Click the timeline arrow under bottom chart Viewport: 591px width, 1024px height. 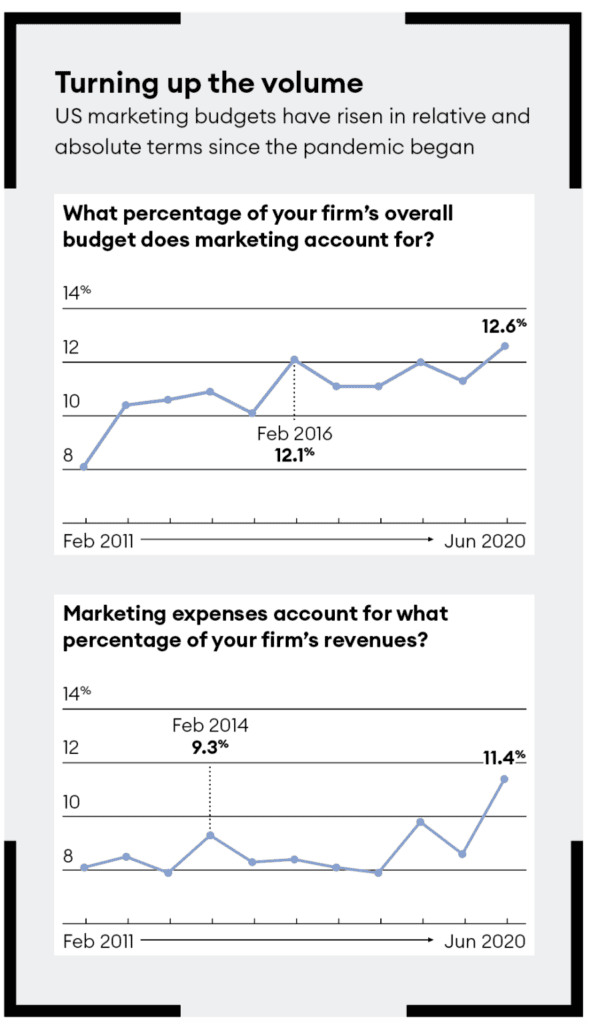click(x=287, y=940)
